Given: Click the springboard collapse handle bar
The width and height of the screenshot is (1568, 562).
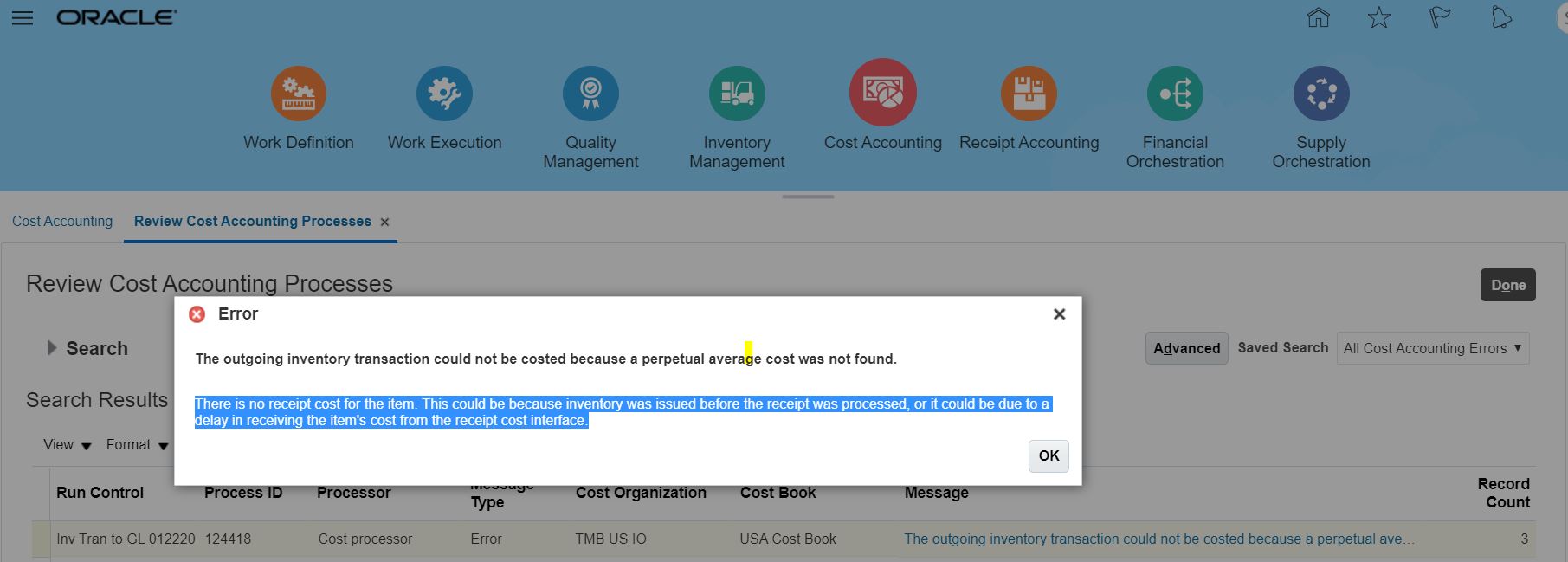Looking at the screenshot, I should tap(808, 197).
